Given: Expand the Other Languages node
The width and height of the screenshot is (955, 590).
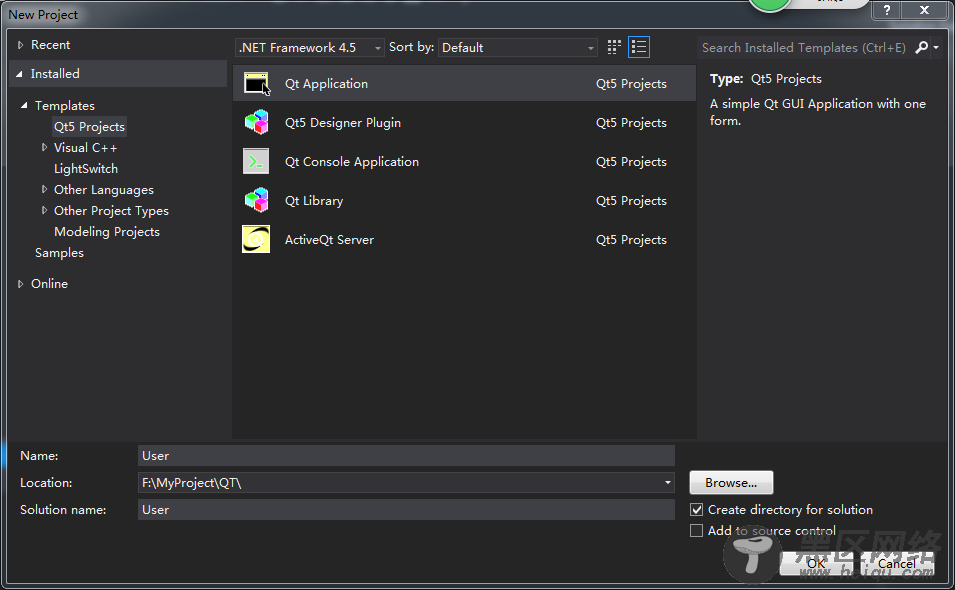Looking at the screenshot, I should (44, 189).
